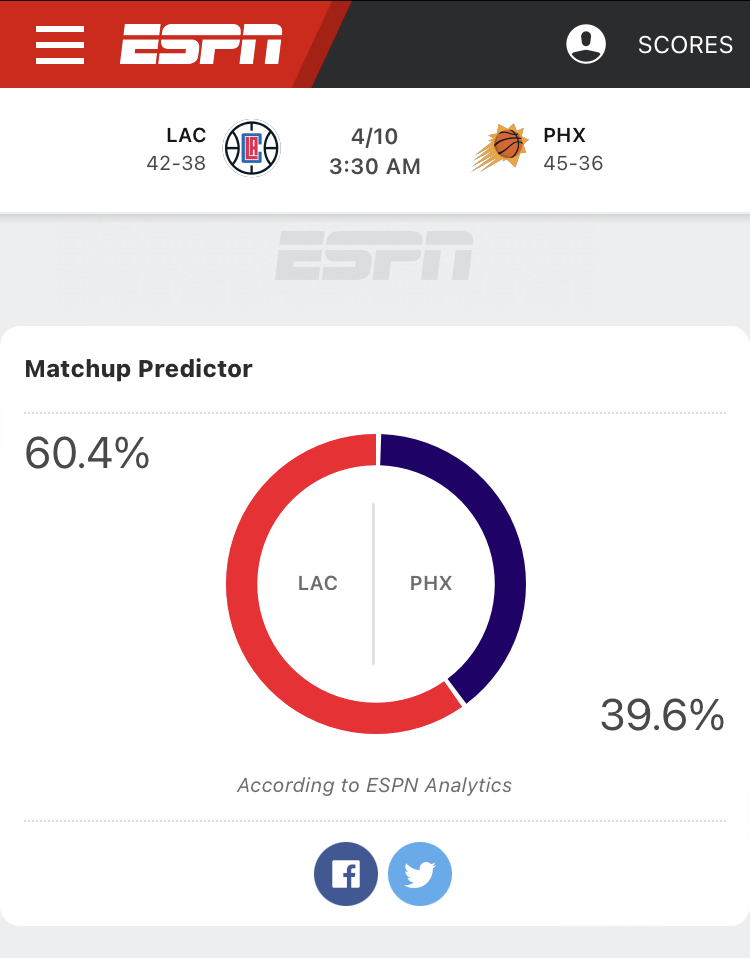750x958 pixels.
Task: Click the Matchup Predictor heading
Action: (x=139, y=368)
